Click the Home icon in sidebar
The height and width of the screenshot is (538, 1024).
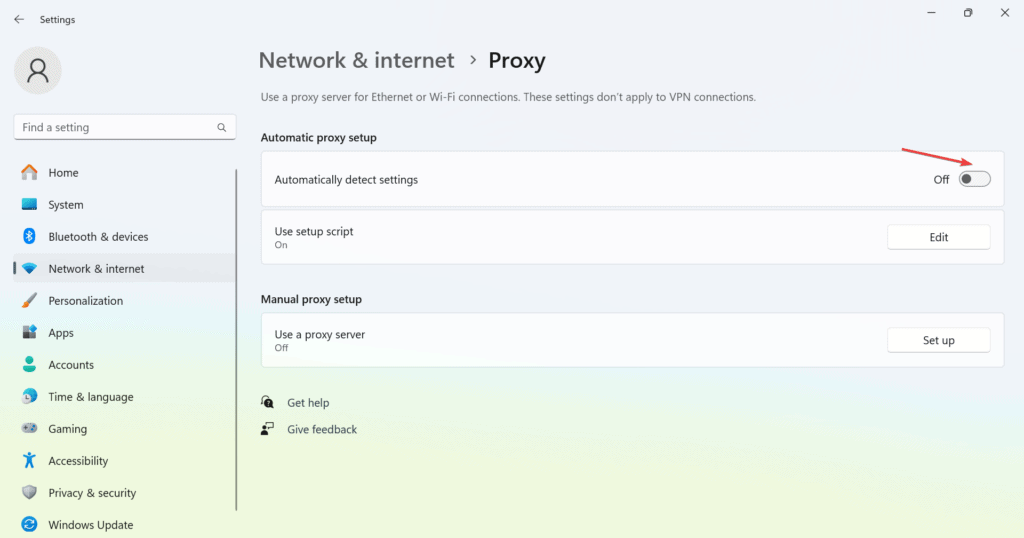29,172
